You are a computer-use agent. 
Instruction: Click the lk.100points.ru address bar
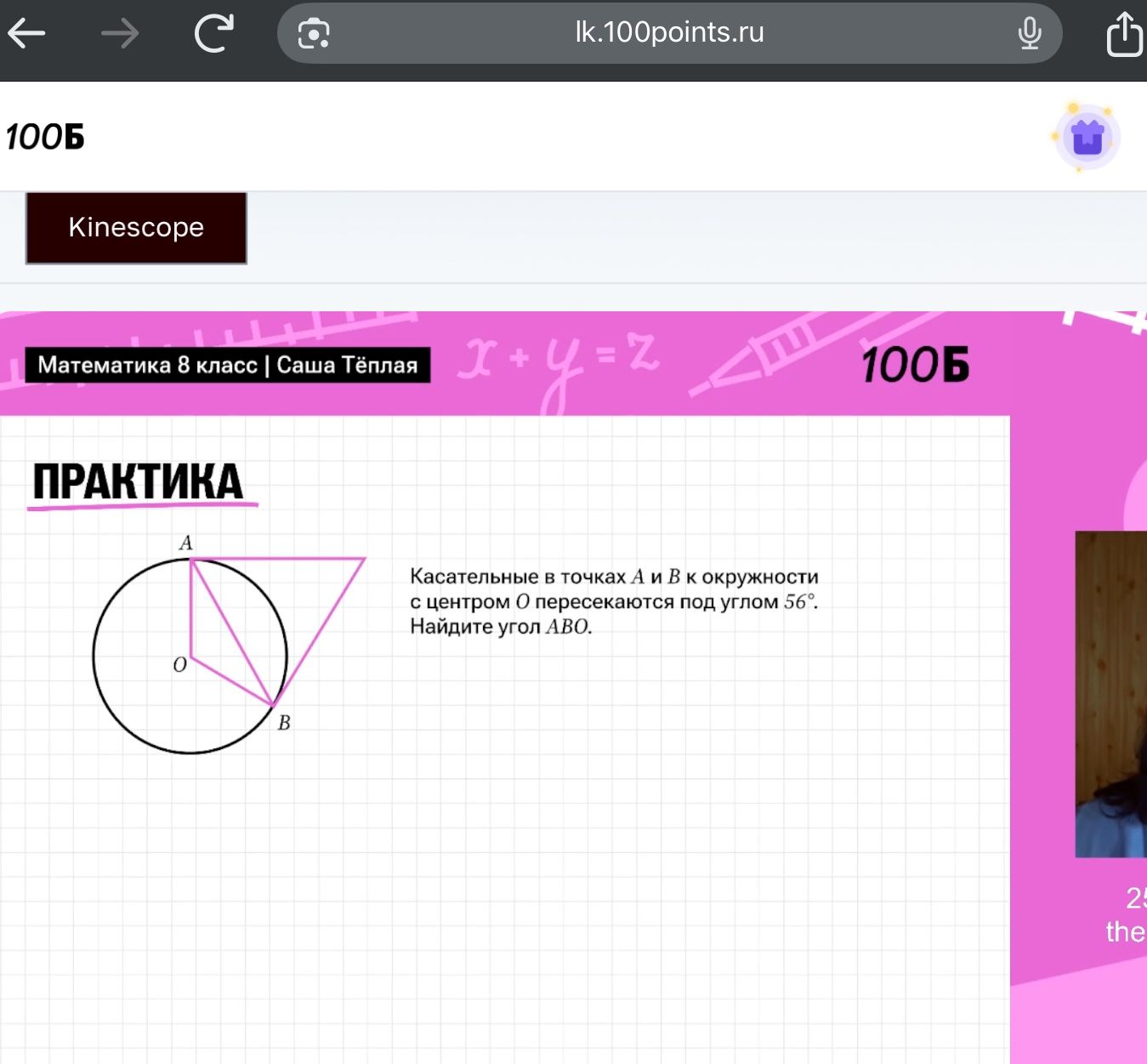click(670, 33)
